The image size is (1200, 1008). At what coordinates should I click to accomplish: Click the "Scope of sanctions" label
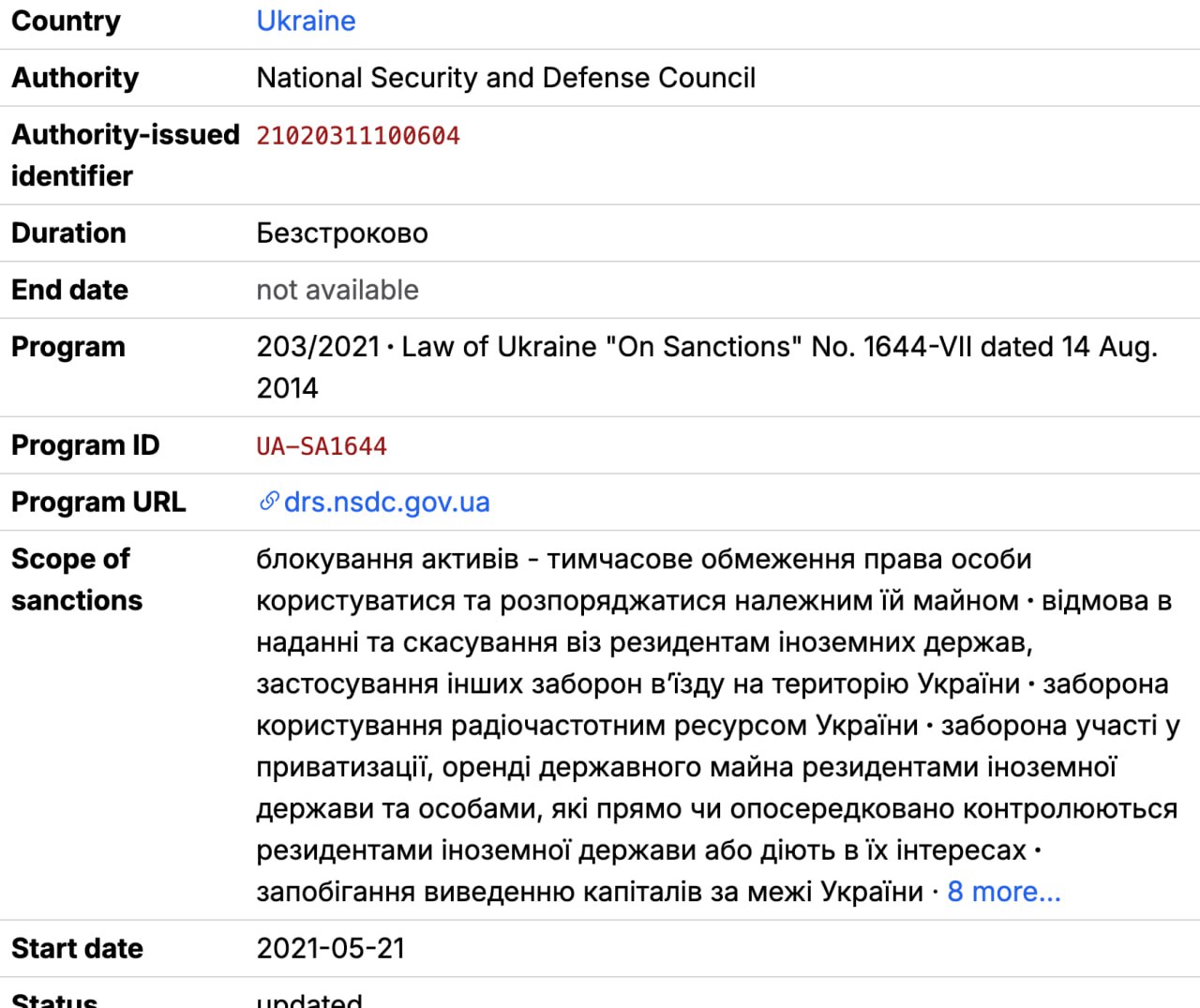click(x=77, y=579)
